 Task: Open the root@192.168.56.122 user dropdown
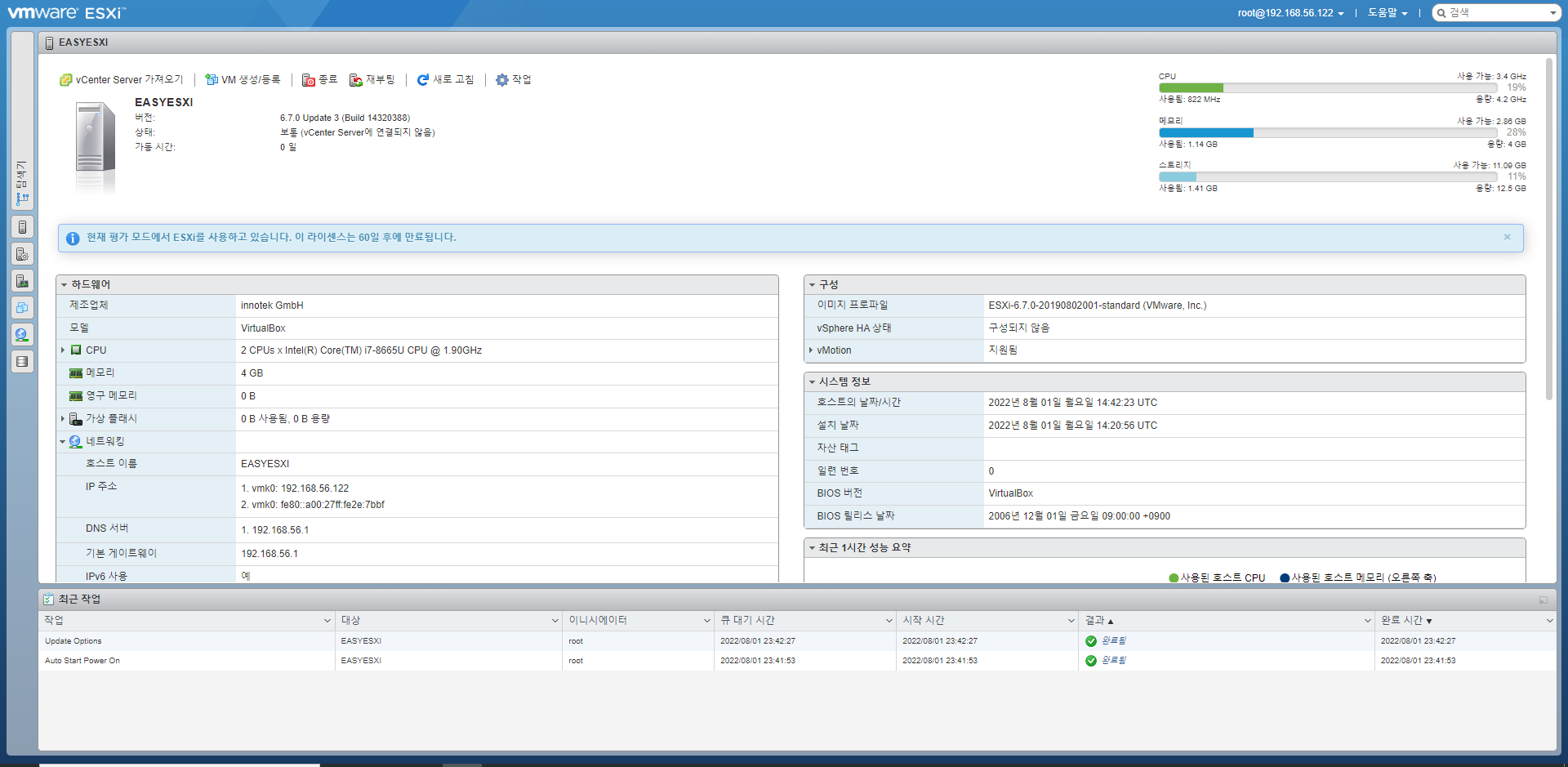click(1290, 13)
